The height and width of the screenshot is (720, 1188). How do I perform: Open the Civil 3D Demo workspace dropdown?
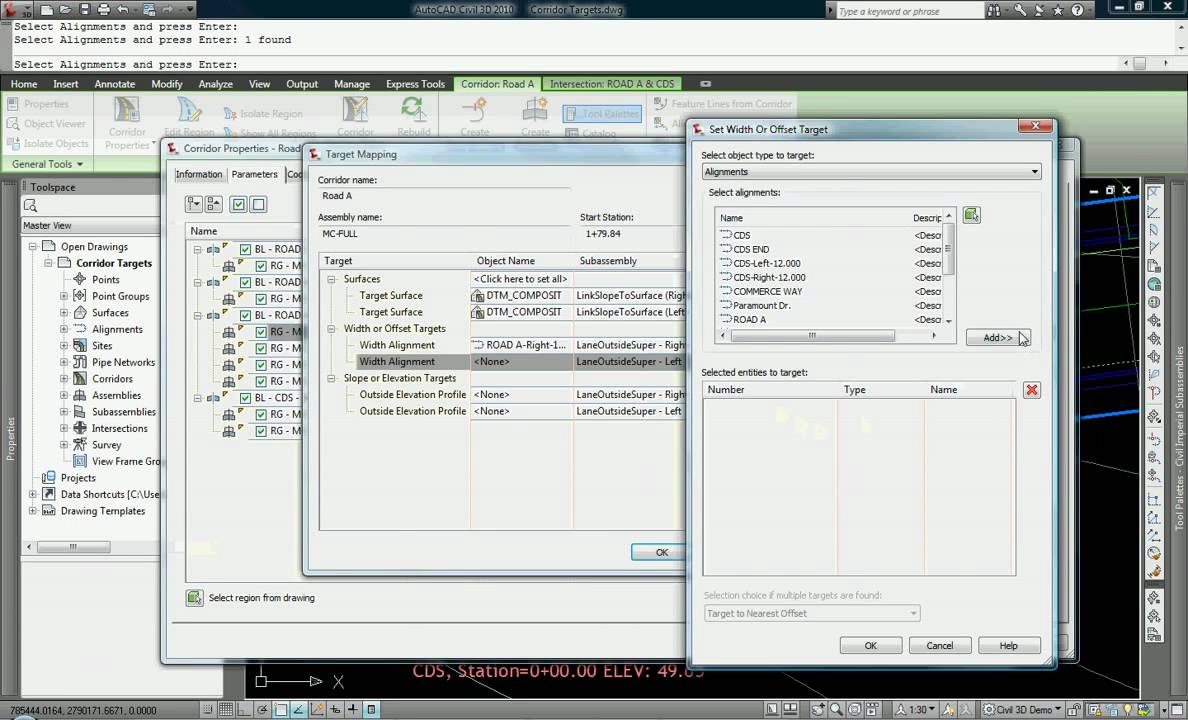pos(1021,710)
